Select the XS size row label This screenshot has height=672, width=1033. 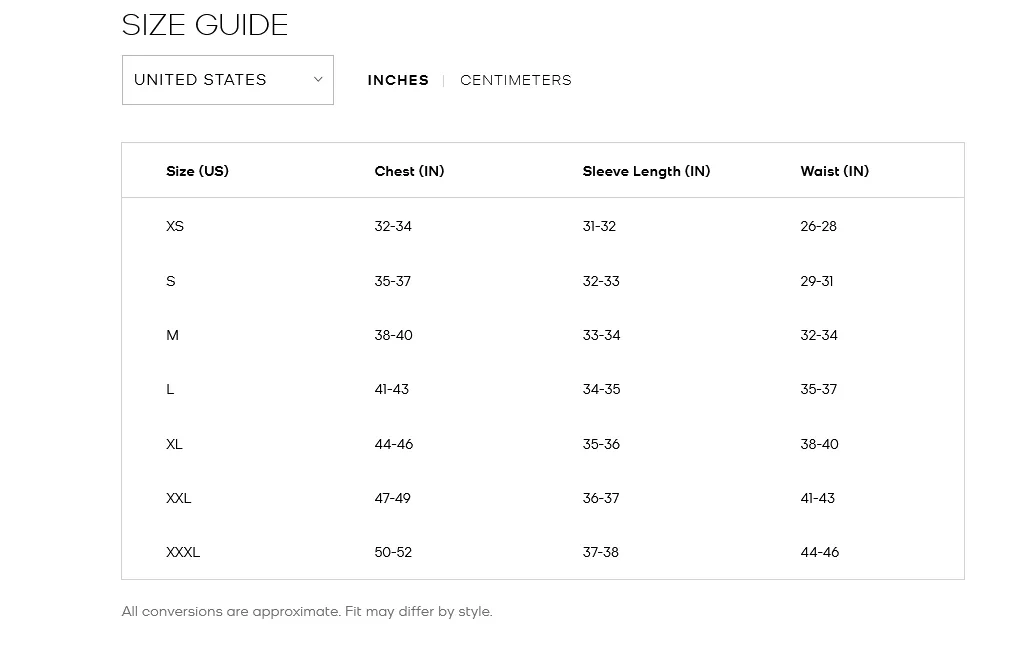coord(175,226)
